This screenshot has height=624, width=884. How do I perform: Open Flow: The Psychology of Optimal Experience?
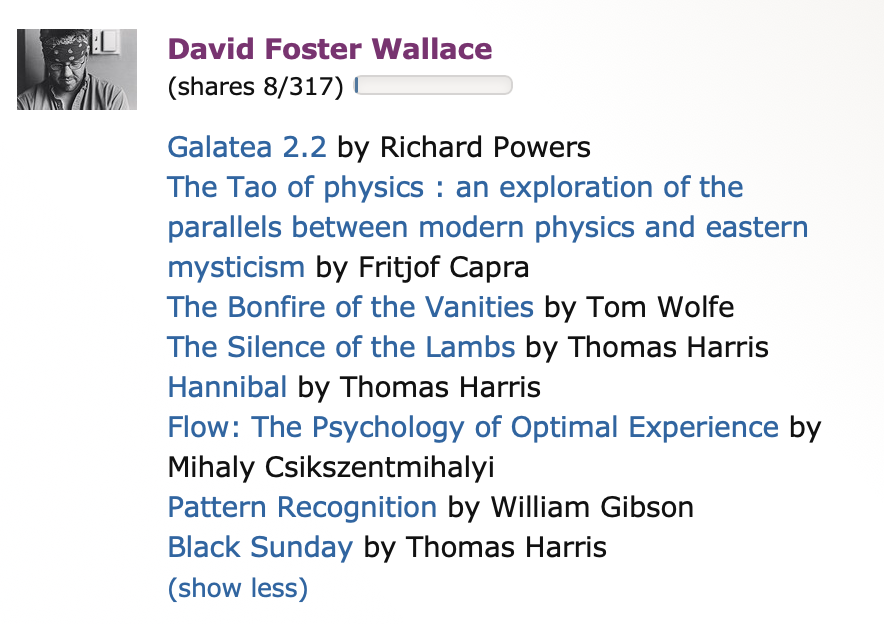coord(473,427)
